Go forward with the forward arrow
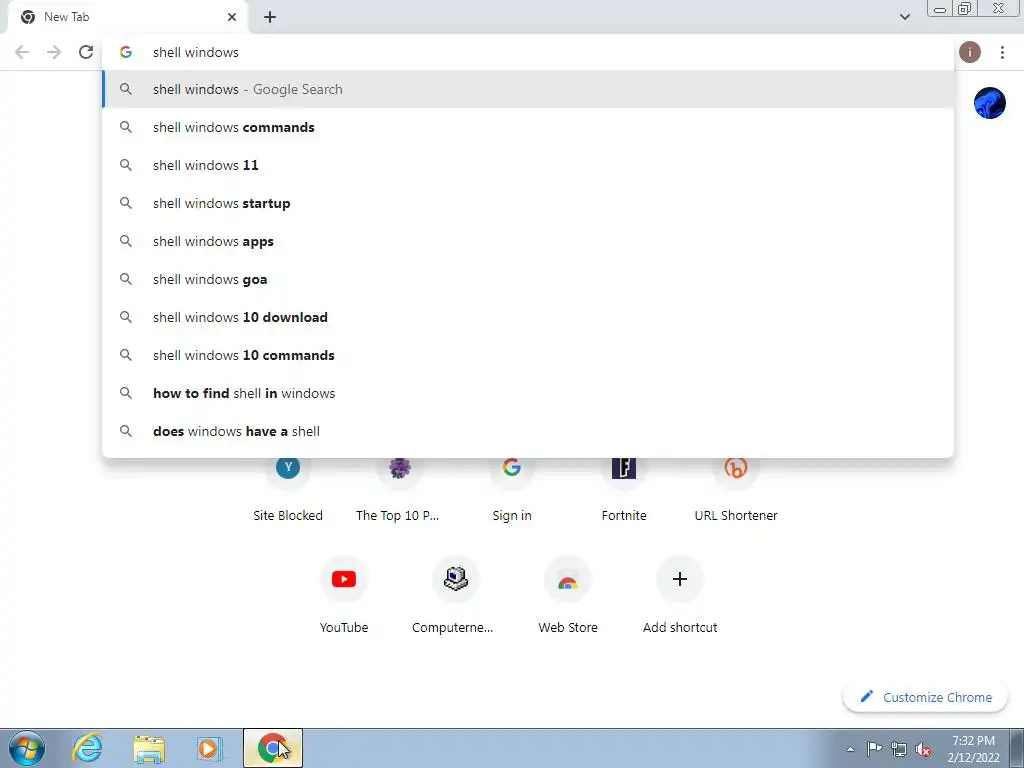The image size is (1024, 768). tap(54, 52)
